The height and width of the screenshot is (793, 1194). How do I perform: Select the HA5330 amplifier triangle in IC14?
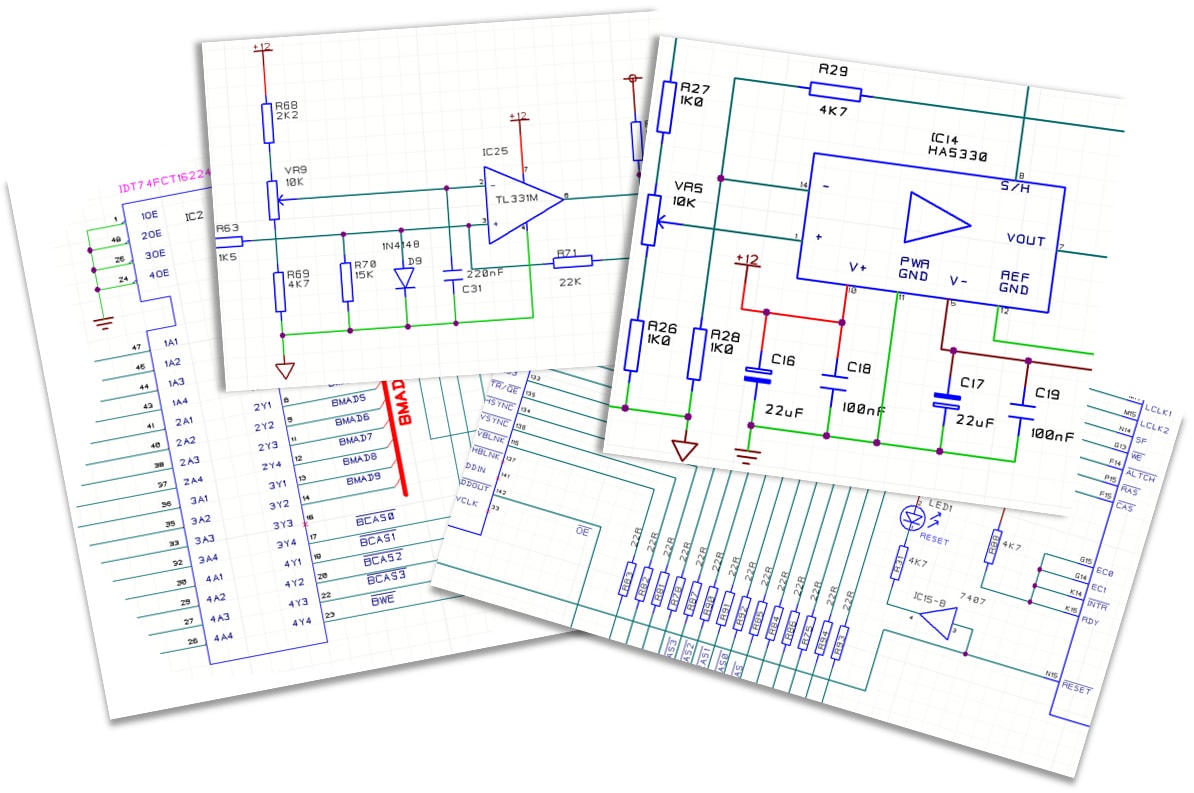tap(936, 219)
